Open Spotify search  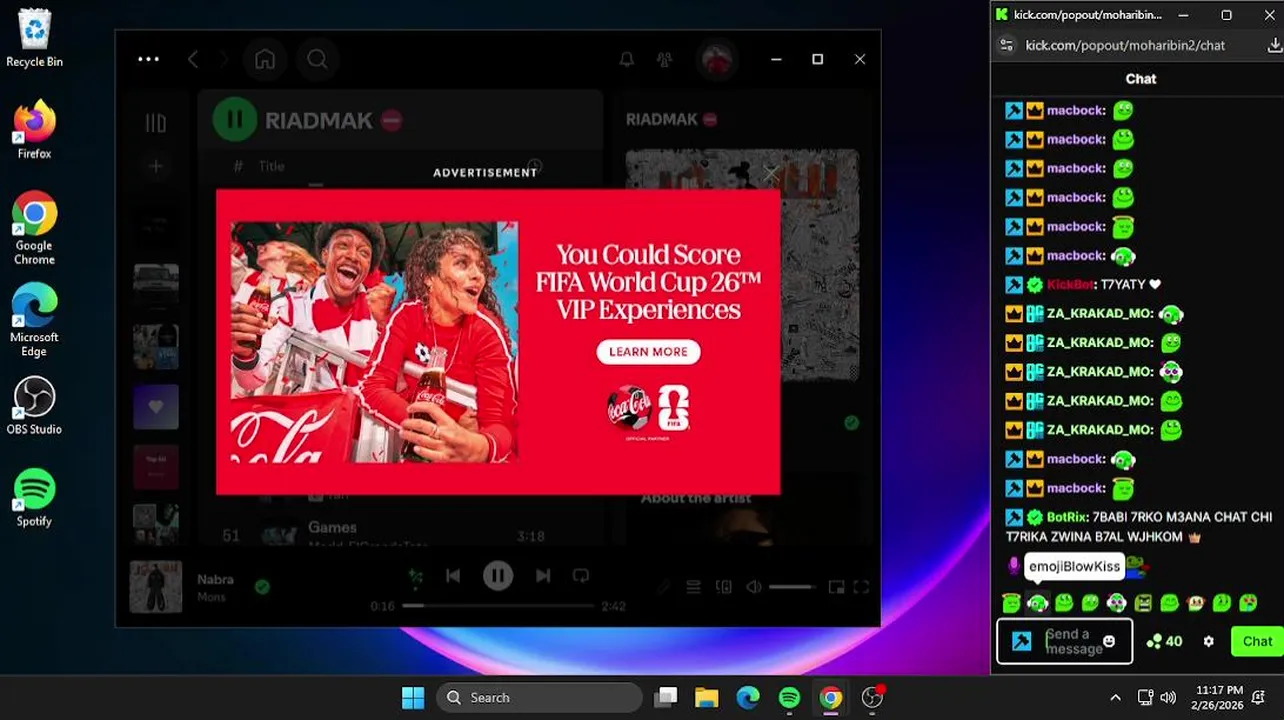click(x=317, y=59)
